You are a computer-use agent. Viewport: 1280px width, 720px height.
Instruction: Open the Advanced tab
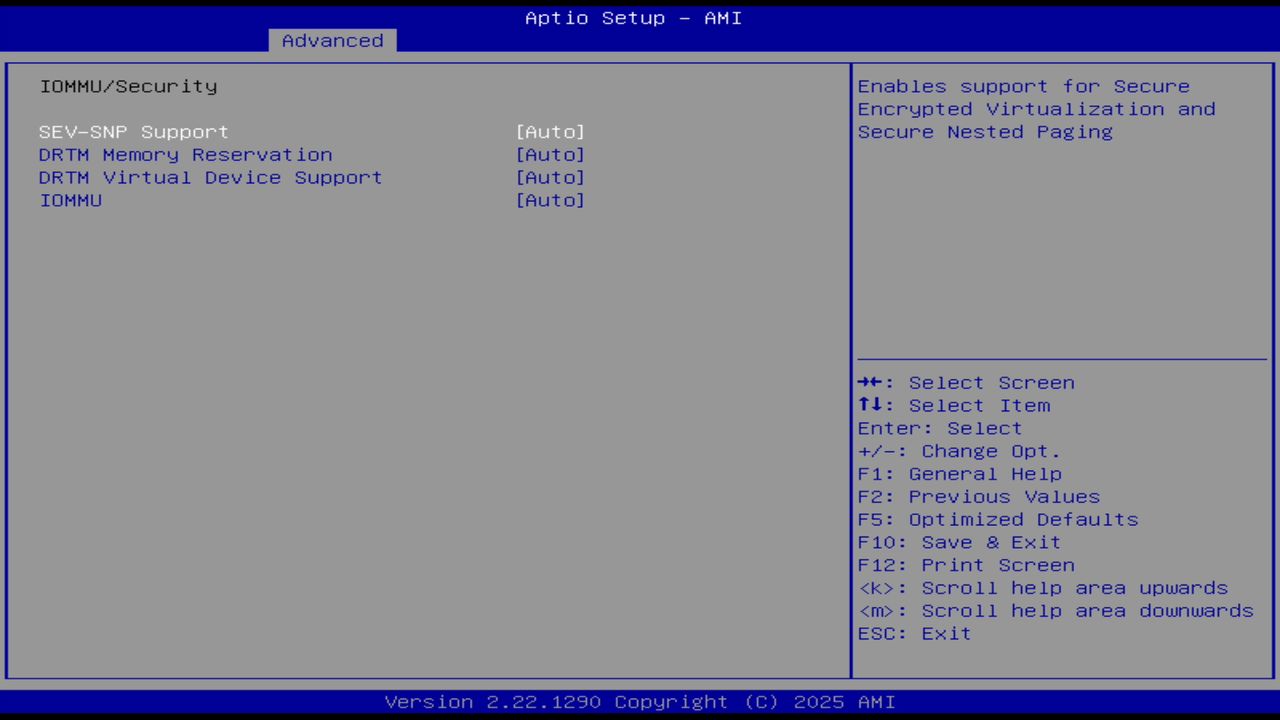[332, 40]
